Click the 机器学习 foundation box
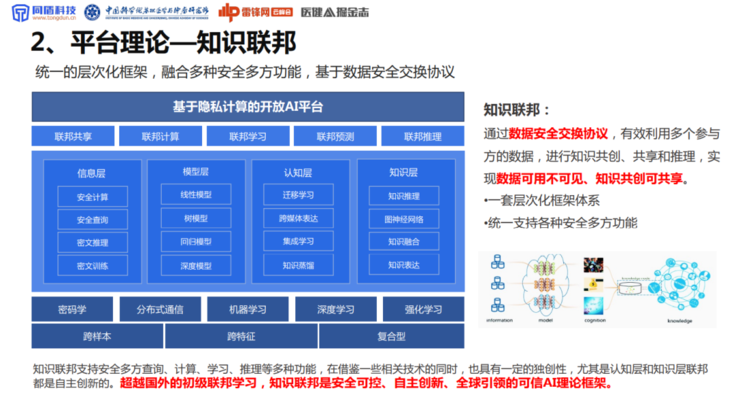740x395 pixels. [x=248, y=310]
